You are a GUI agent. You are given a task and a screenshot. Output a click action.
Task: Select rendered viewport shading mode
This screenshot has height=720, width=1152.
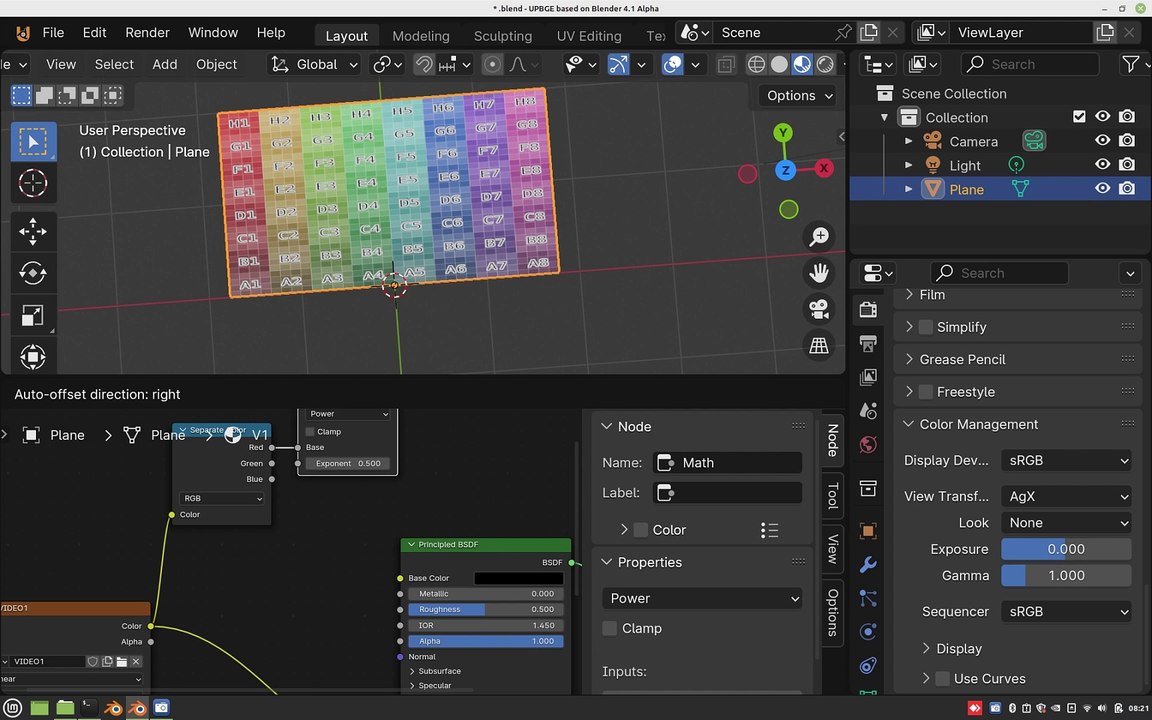pos(825,65)
